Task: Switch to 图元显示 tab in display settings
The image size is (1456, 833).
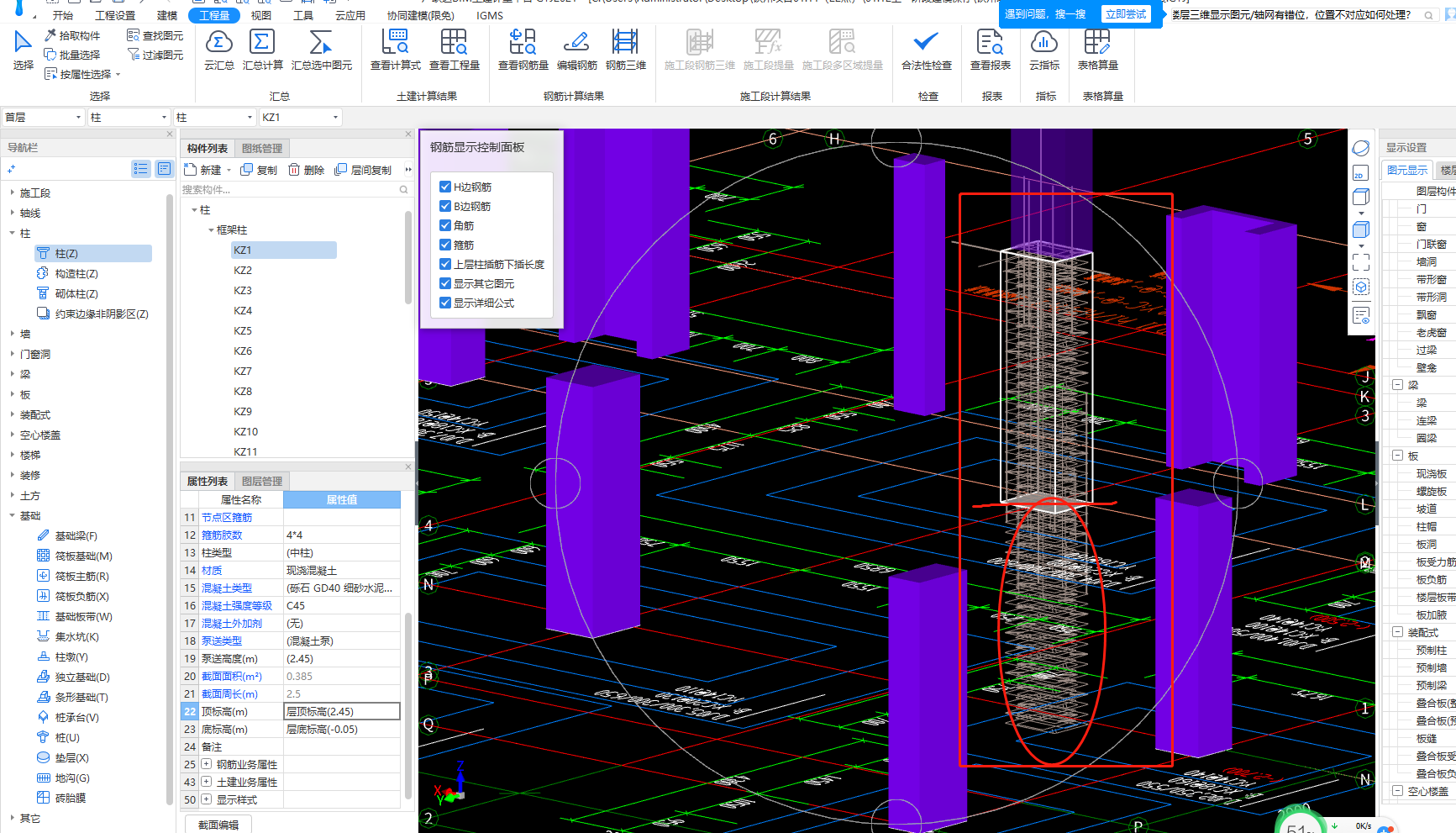Action: (1406, 170)
